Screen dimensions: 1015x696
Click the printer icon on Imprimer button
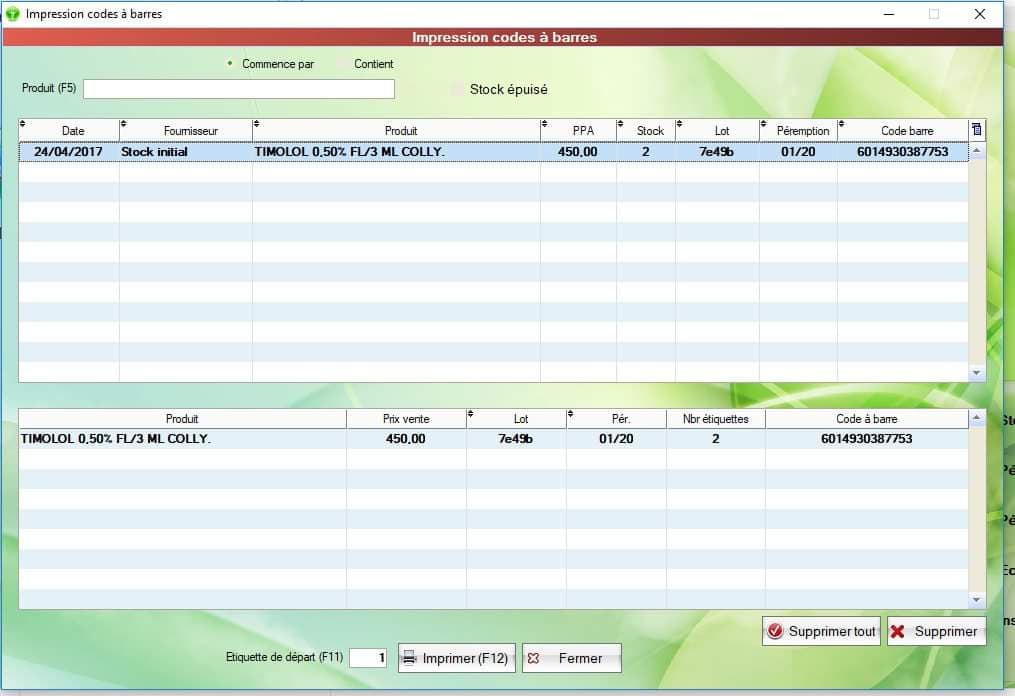409,658
